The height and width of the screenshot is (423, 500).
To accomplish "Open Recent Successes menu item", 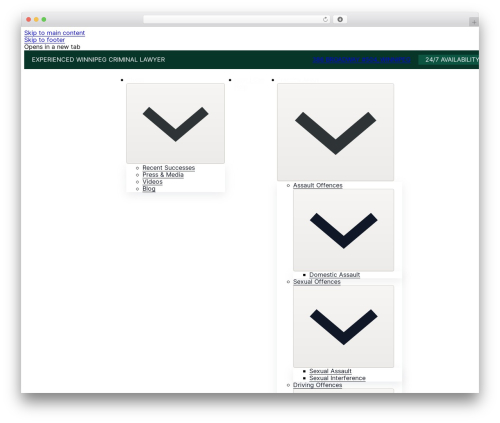I will pos(169,168).
